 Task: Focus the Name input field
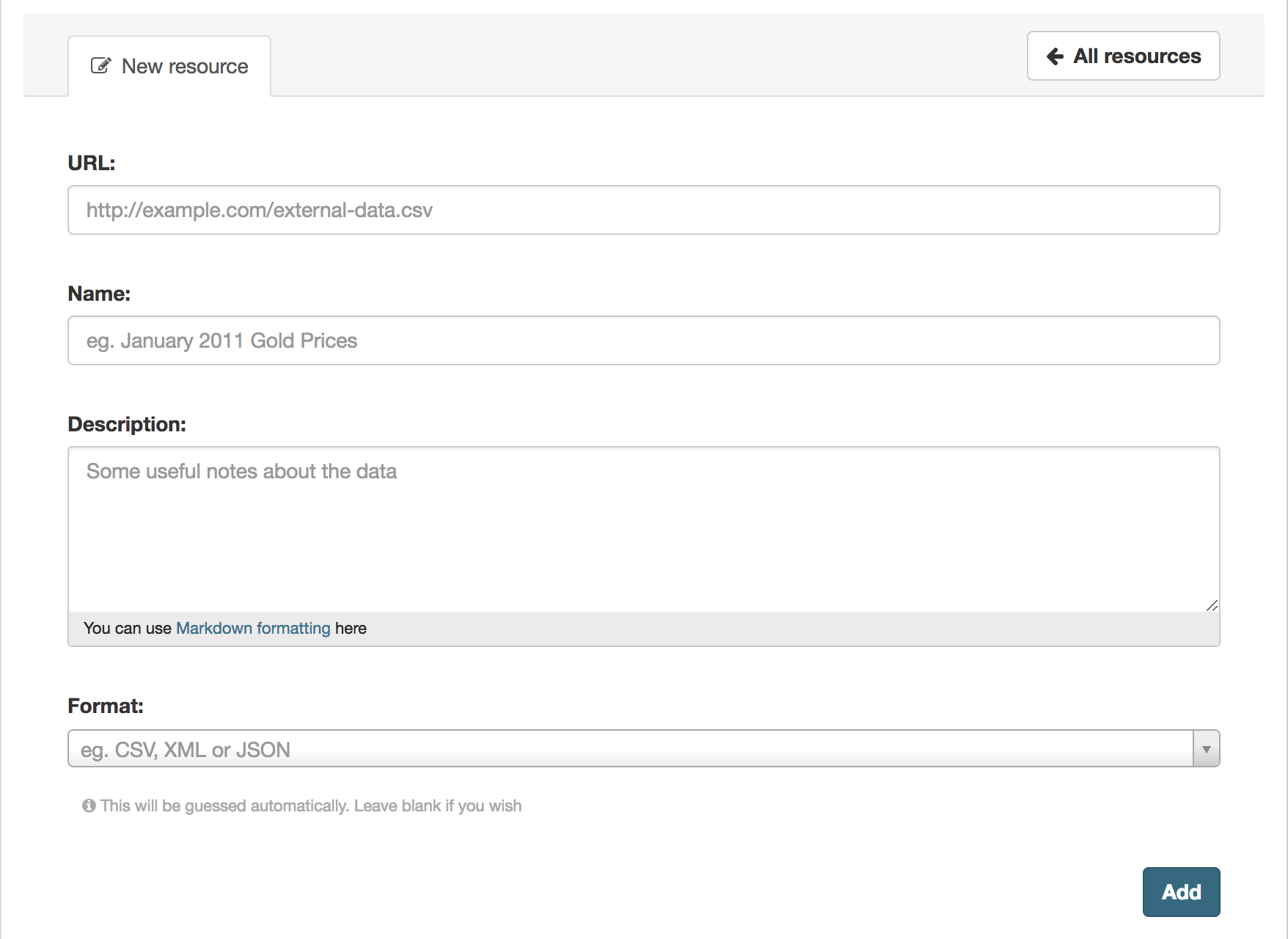643,340
